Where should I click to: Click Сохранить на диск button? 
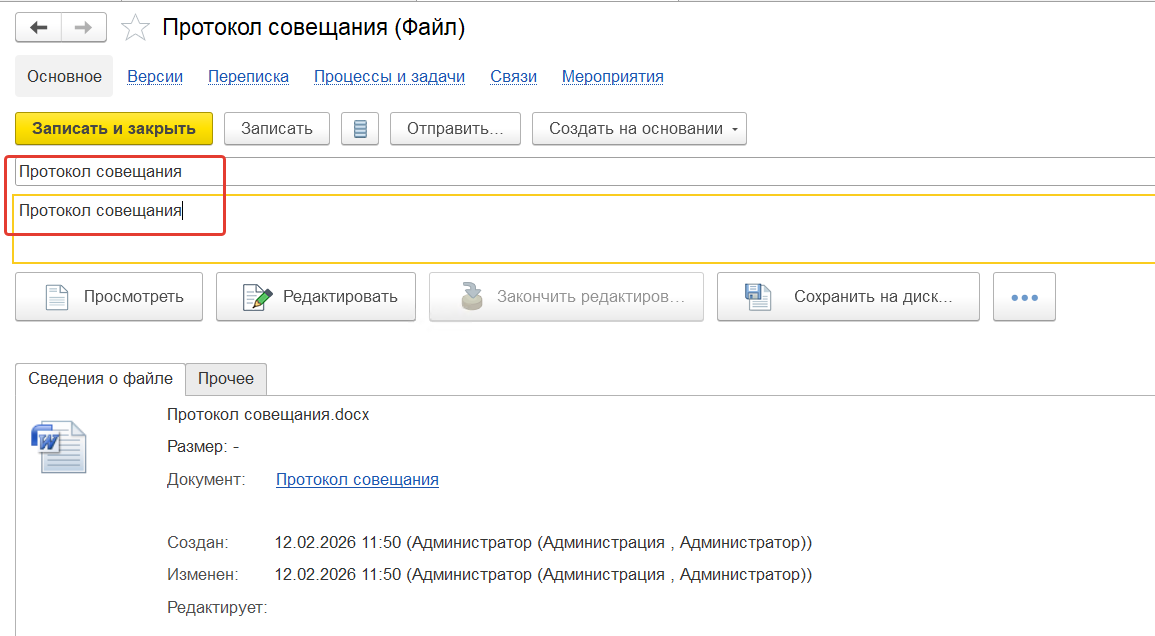(x=848, y=297)
